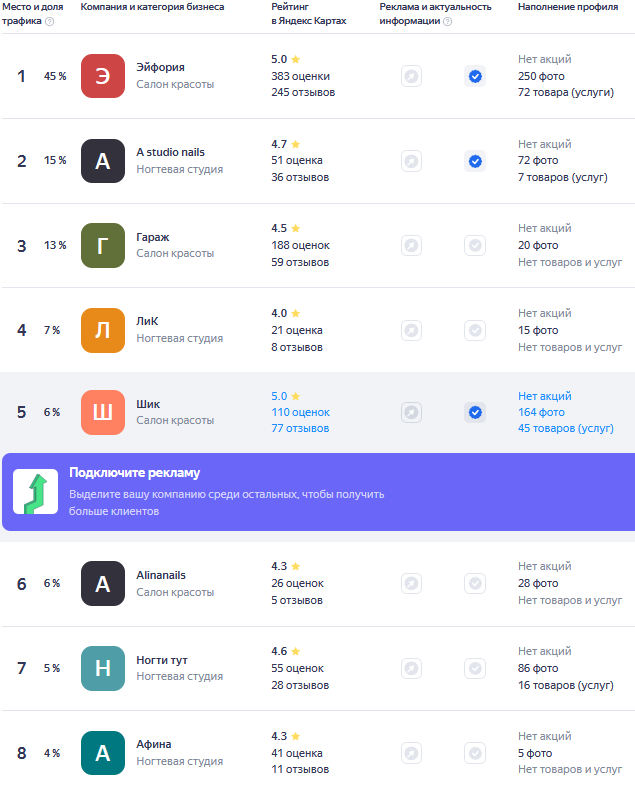The image size is (635, 790).
Task: Click the advertising icon in the Шик row
Action: pyautogui.click(x=411, y=412)
